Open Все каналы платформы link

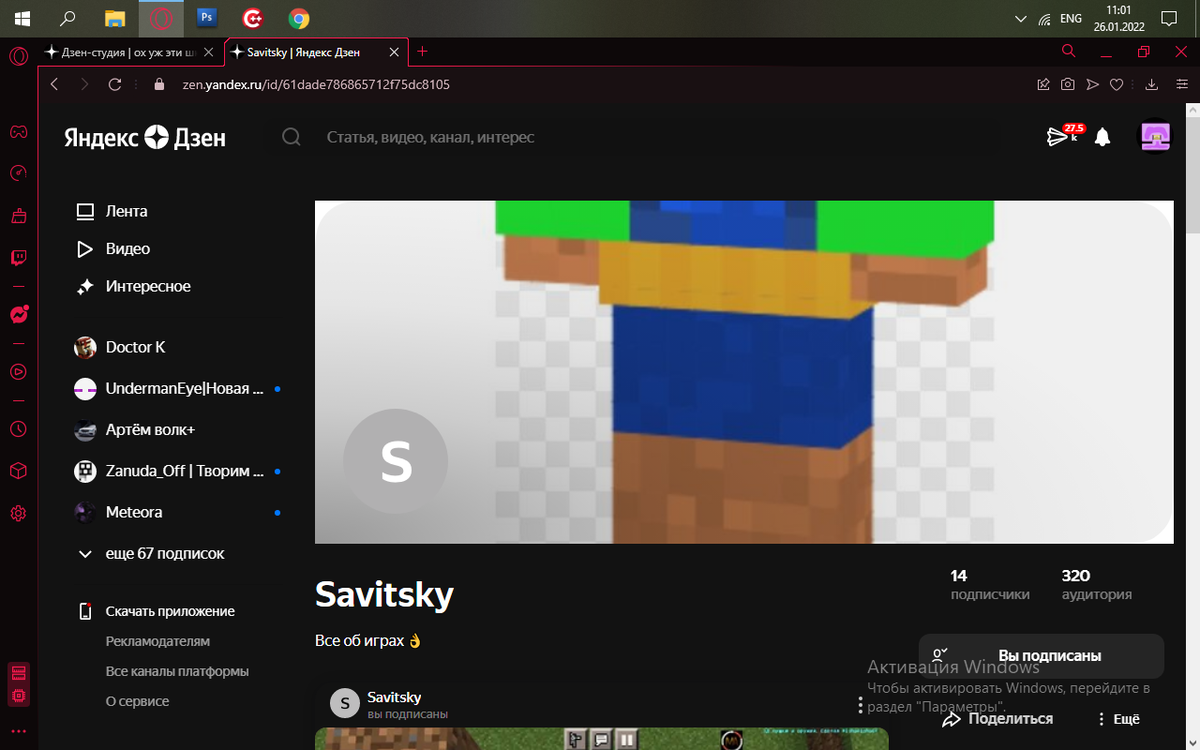pos(177,671)
